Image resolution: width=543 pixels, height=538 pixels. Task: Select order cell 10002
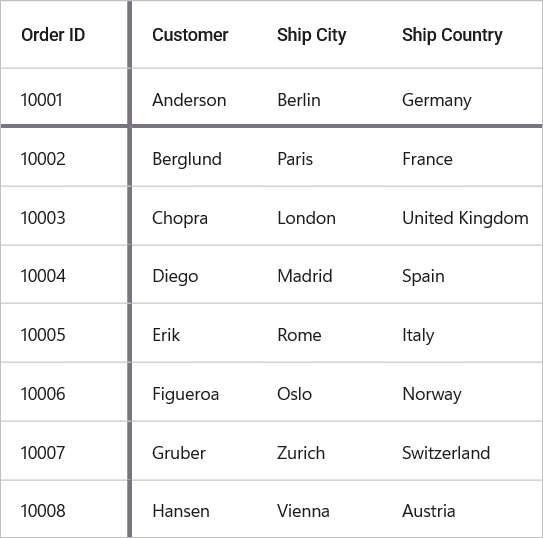[x=64, y=158]
